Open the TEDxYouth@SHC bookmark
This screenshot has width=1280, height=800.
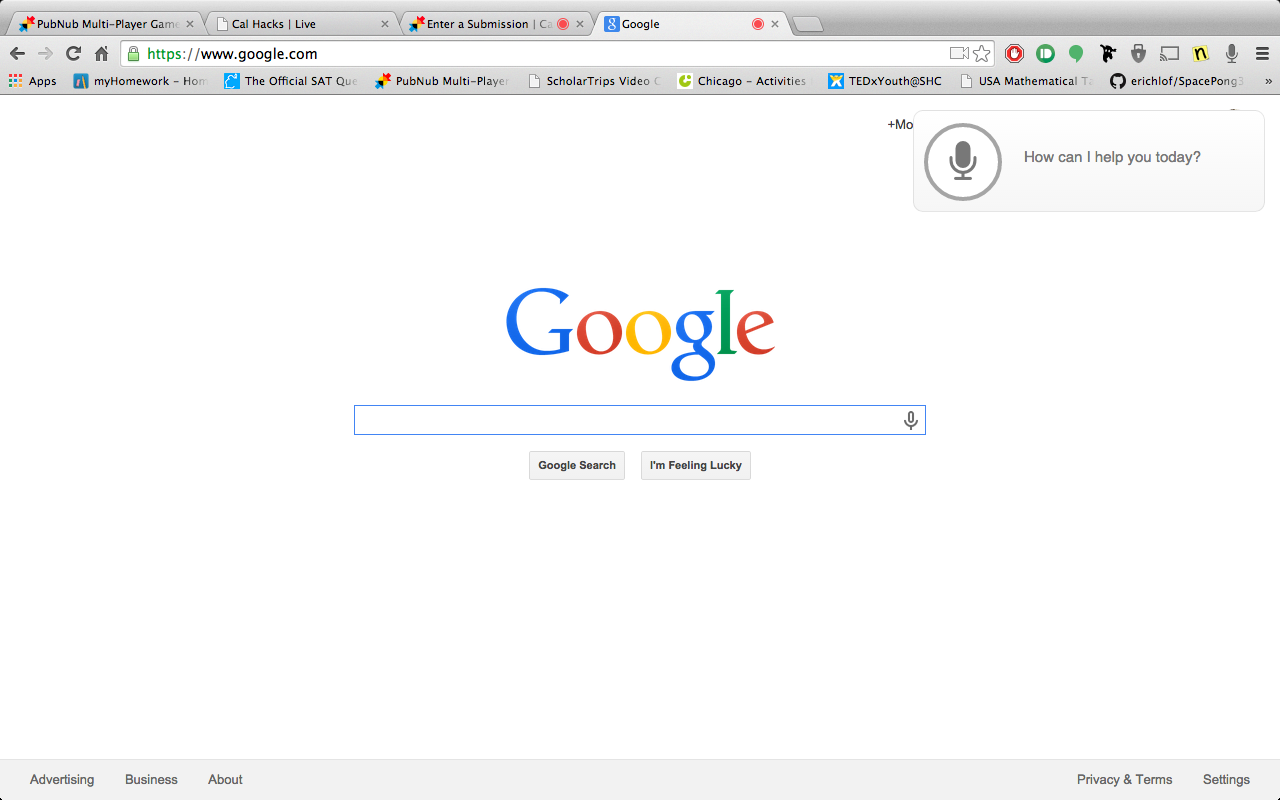coord(885,81)
